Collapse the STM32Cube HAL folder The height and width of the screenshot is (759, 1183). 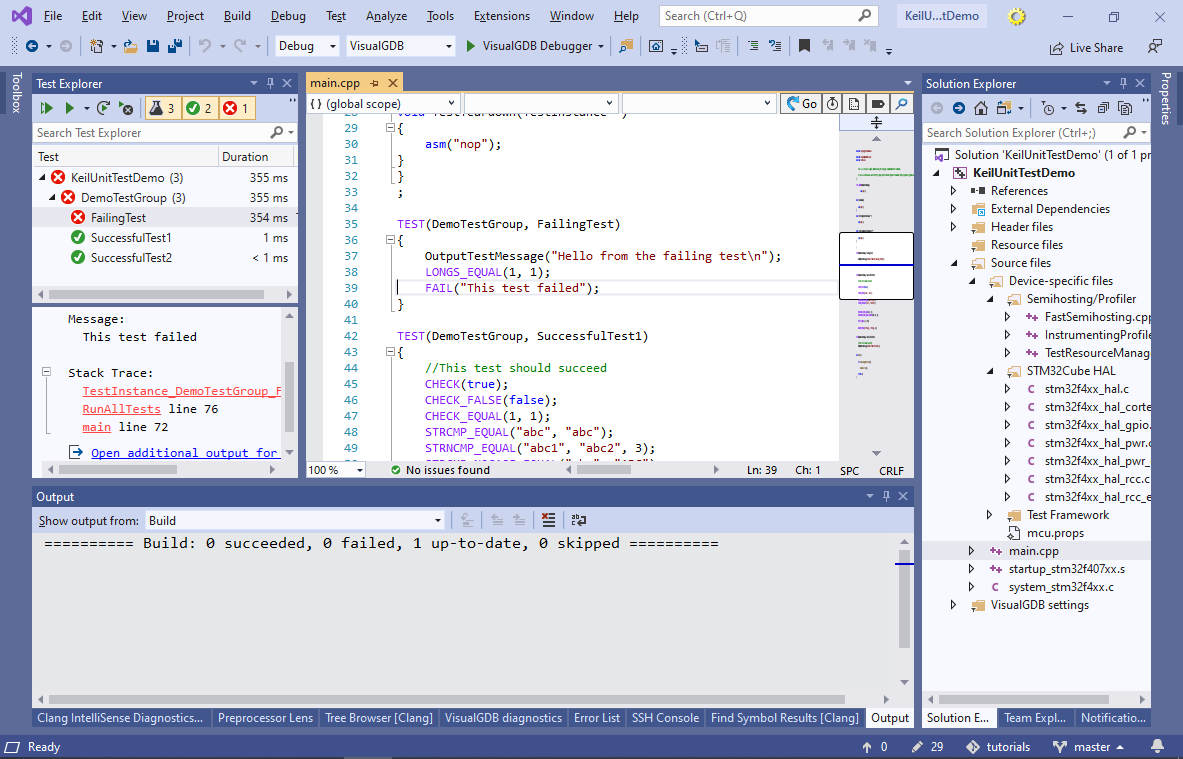(990, 371)
